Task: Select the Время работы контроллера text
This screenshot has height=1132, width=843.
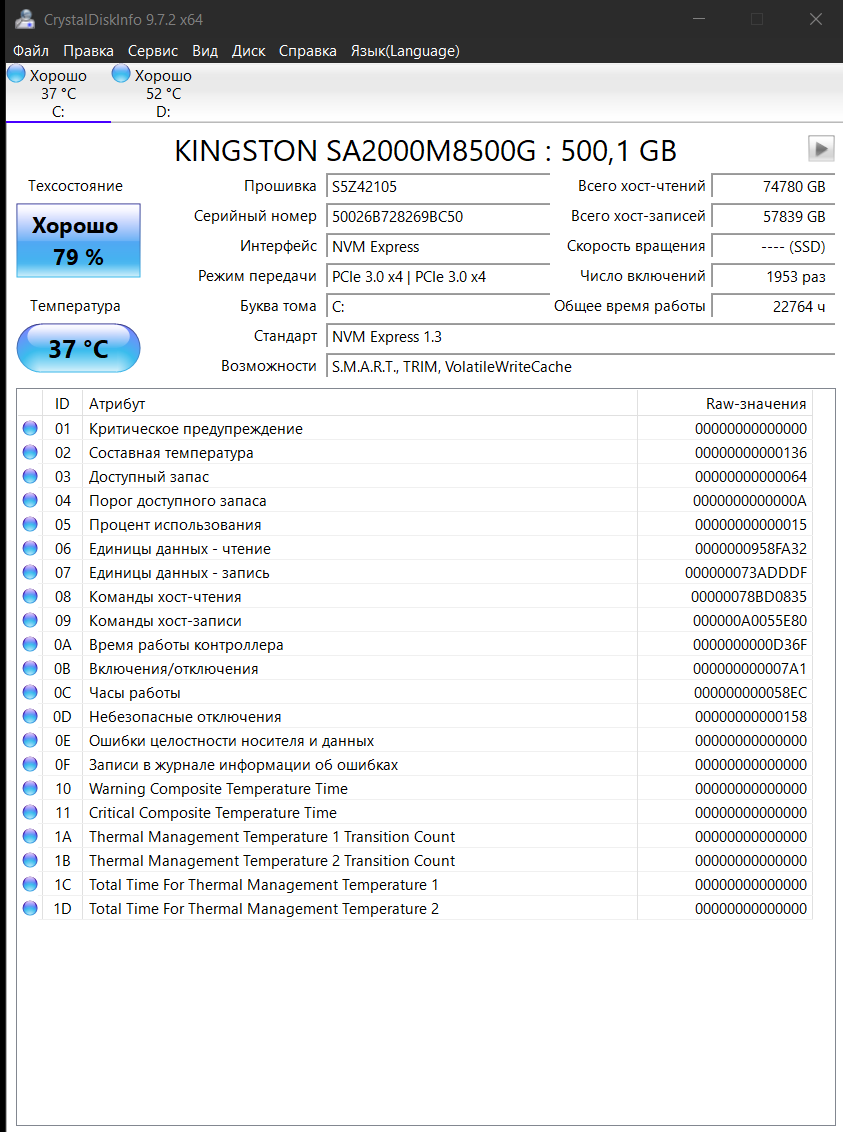Action: click(186, 645)
